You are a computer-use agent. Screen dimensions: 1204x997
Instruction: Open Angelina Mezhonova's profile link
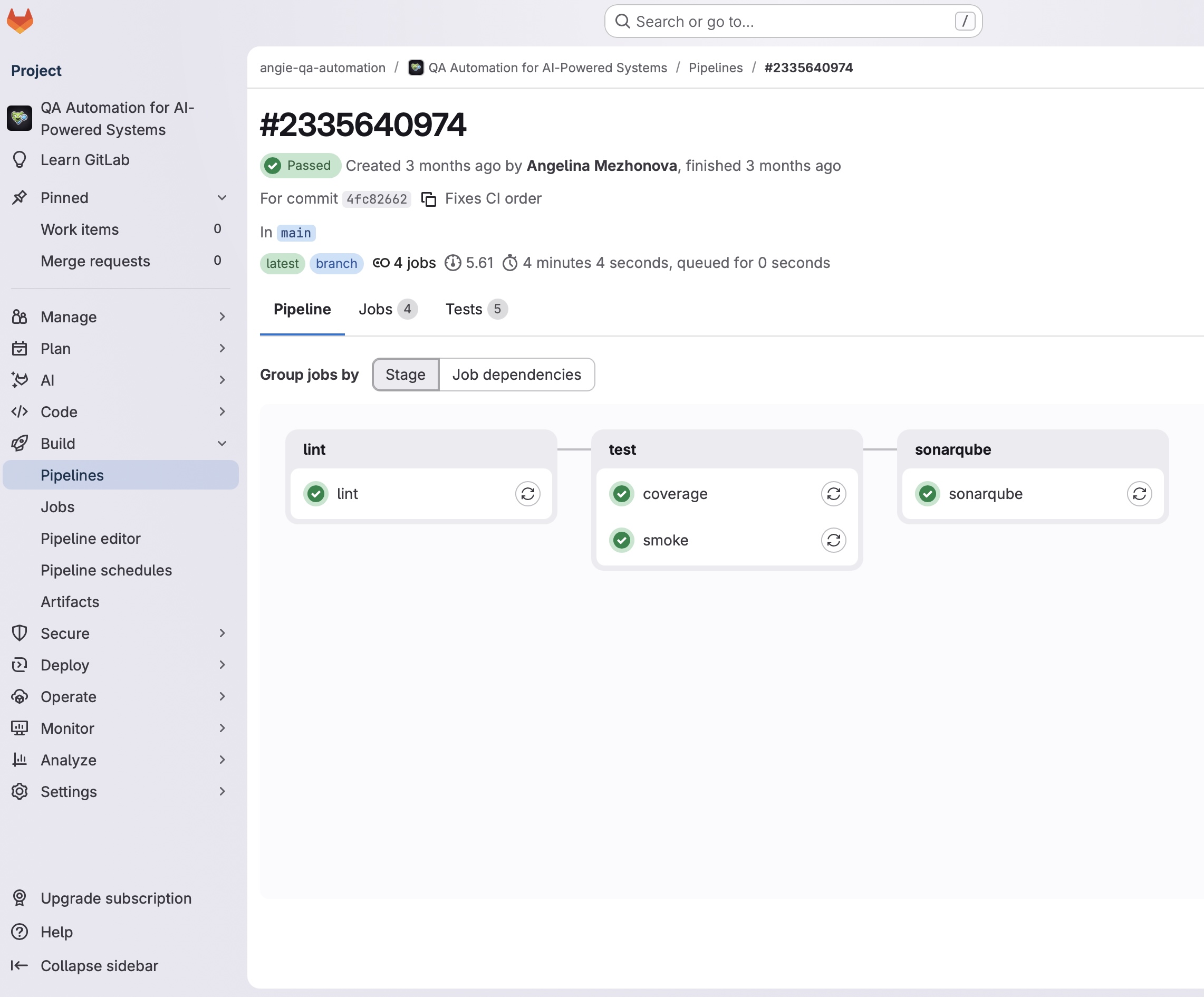click(601, 166)
